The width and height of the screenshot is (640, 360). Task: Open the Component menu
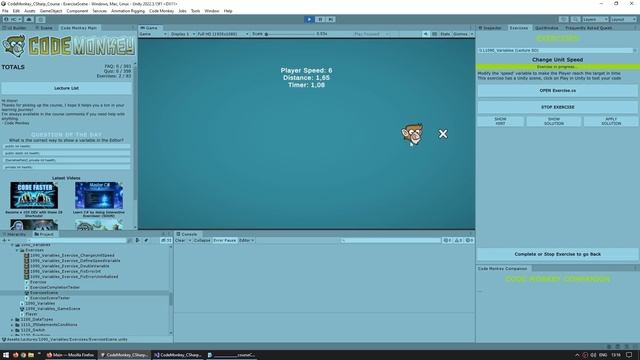click(x=77, y=11)
